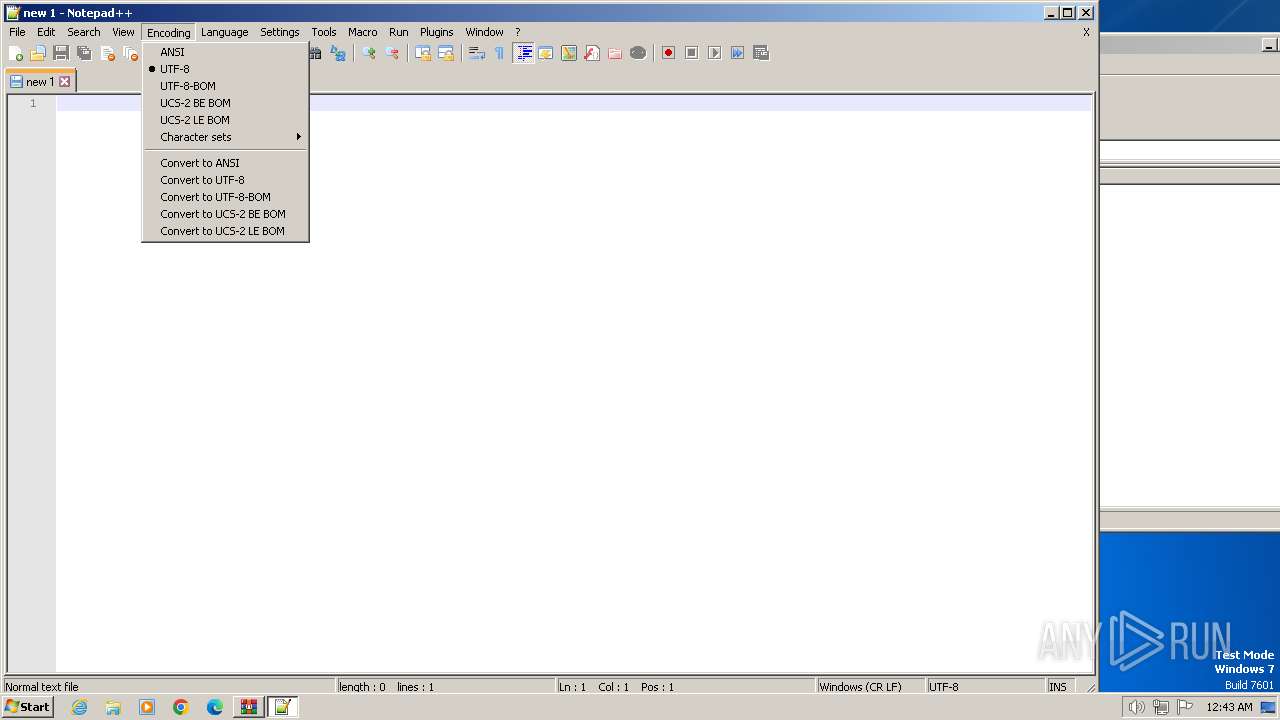This screenshot has height=720, width=1280.
Task: Open the Edit menu
Action: 46,32
